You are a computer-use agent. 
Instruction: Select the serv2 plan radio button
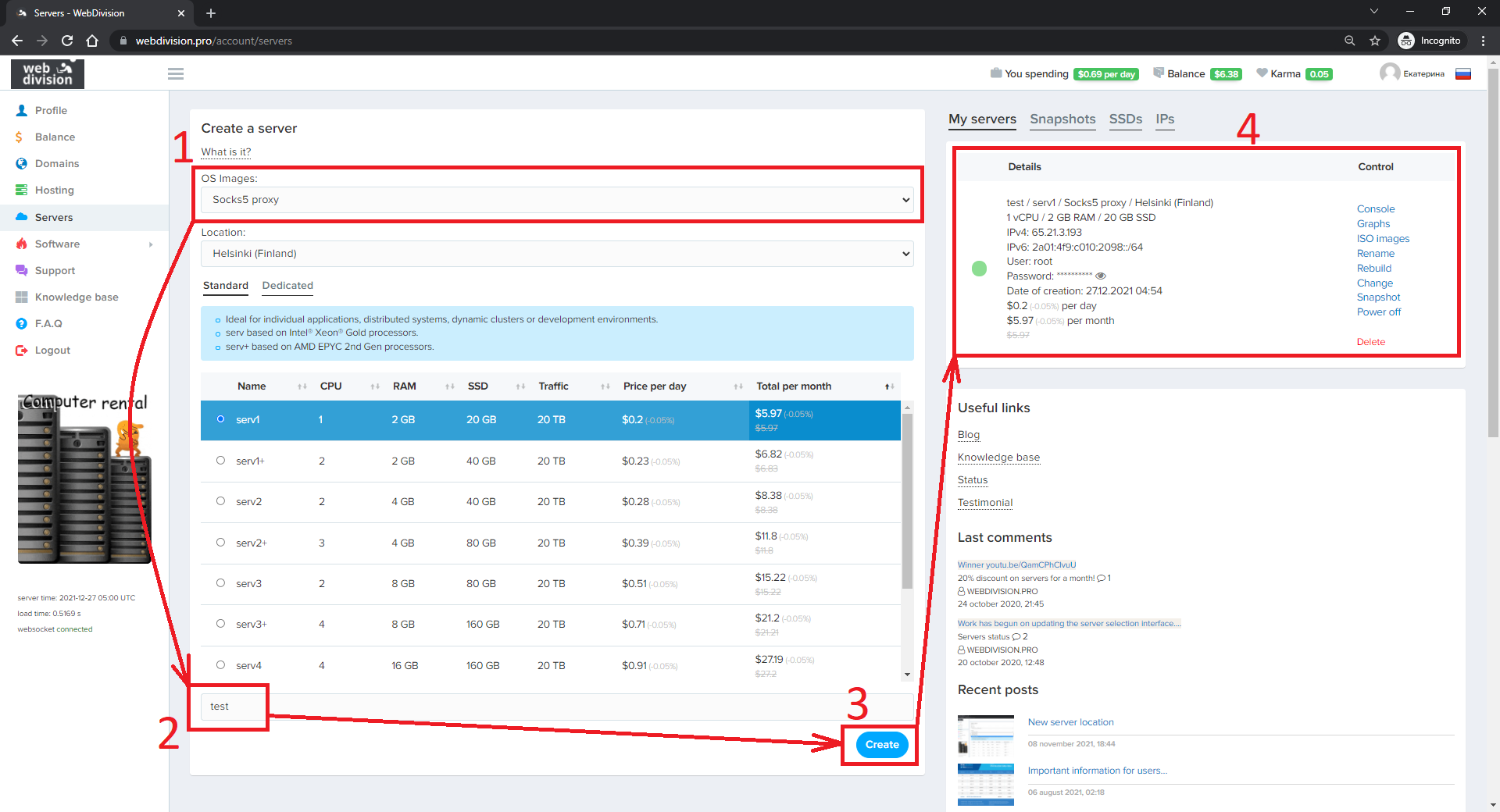coord(220,501)
